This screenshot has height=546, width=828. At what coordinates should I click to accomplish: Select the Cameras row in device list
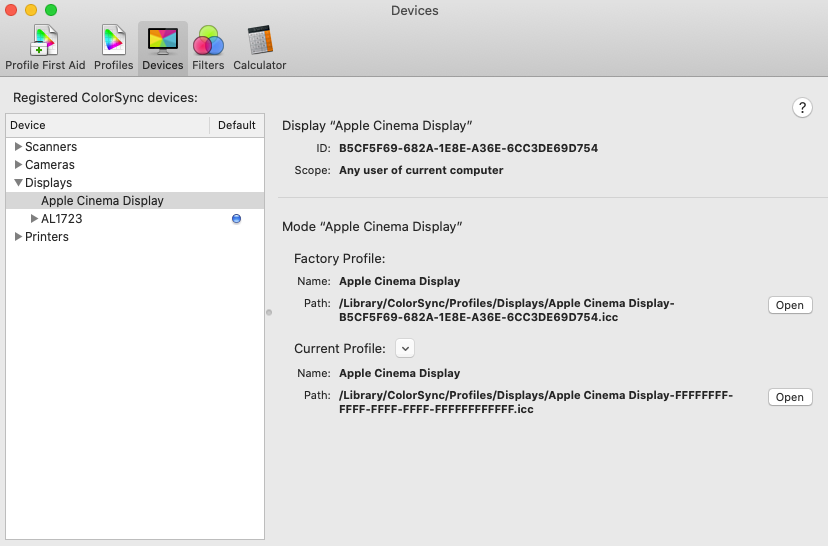pyautogui.click(x=135, y=165)
